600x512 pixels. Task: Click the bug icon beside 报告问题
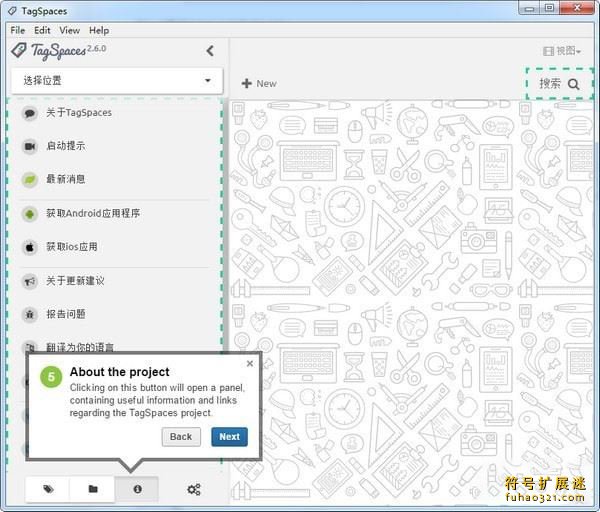[x=29, y=315]
